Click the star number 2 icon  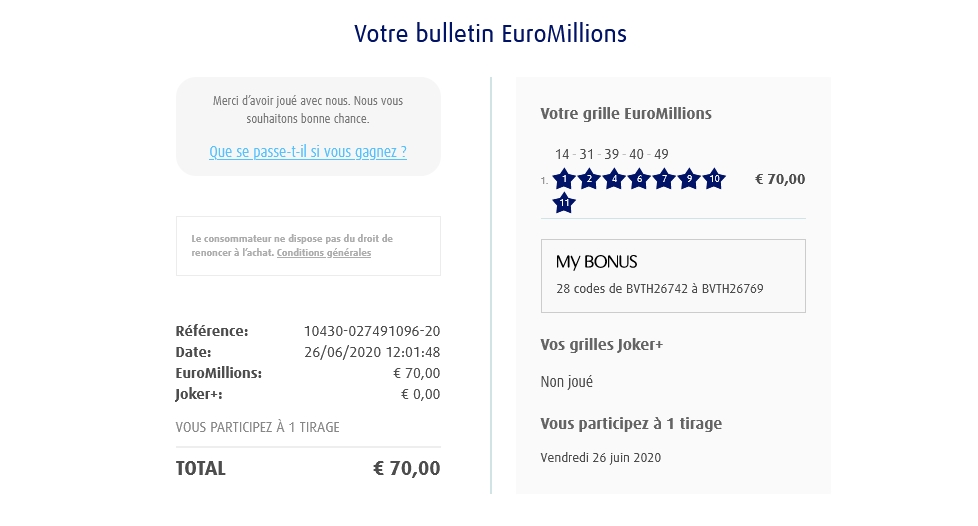click(589, 180)
